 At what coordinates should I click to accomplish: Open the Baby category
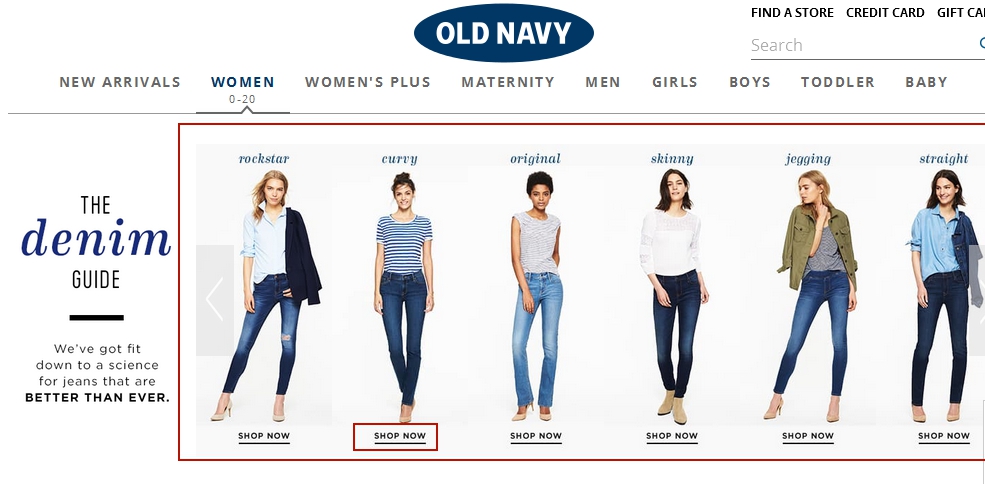coord(926,82)
